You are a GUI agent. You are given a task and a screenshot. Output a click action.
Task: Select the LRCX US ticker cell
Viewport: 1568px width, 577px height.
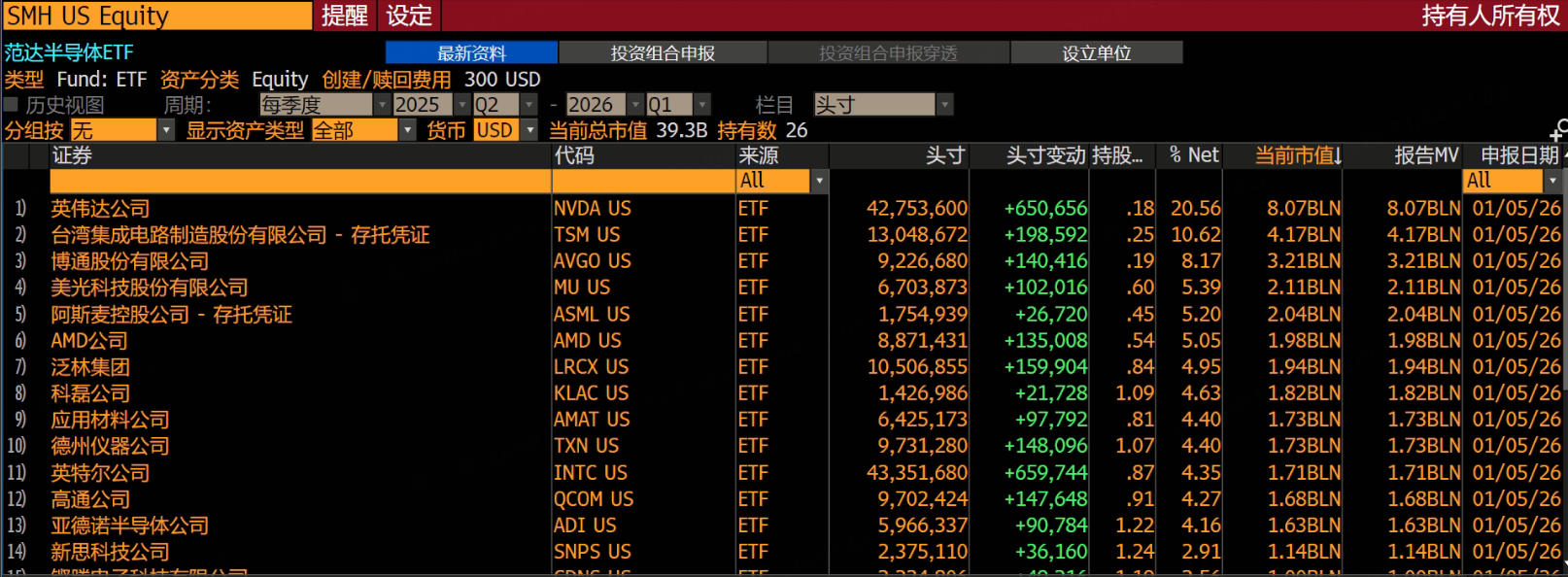(x=592, y=367)
